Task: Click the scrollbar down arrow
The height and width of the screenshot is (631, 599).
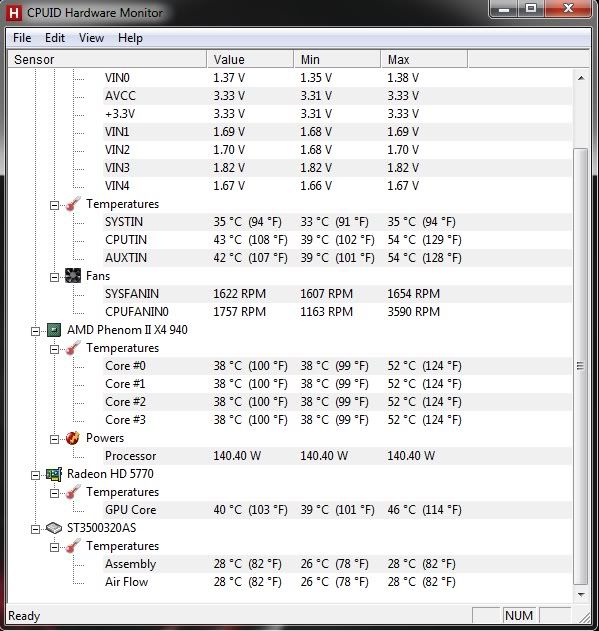Action: click(x=581, y=594)
